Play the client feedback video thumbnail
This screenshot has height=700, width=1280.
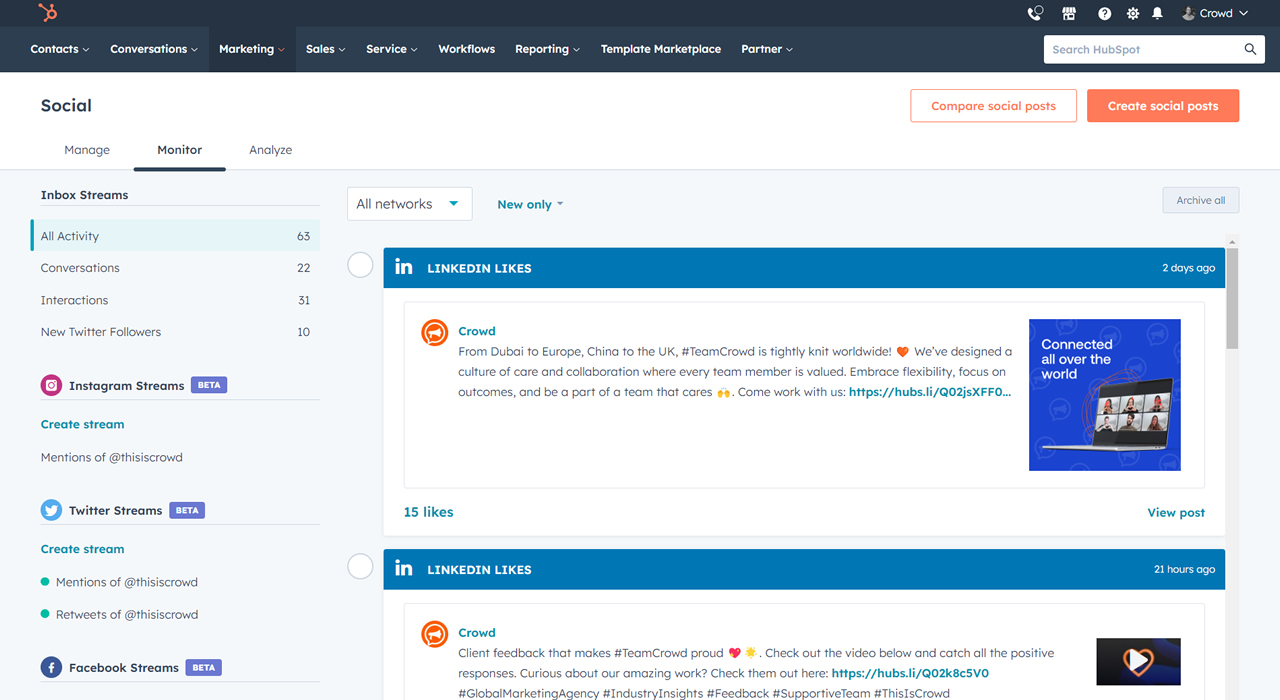1138,661
